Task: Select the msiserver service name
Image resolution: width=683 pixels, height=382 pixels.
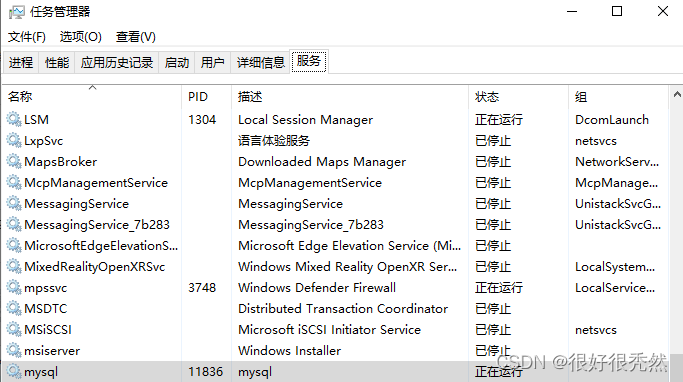Action: (52, 351)
